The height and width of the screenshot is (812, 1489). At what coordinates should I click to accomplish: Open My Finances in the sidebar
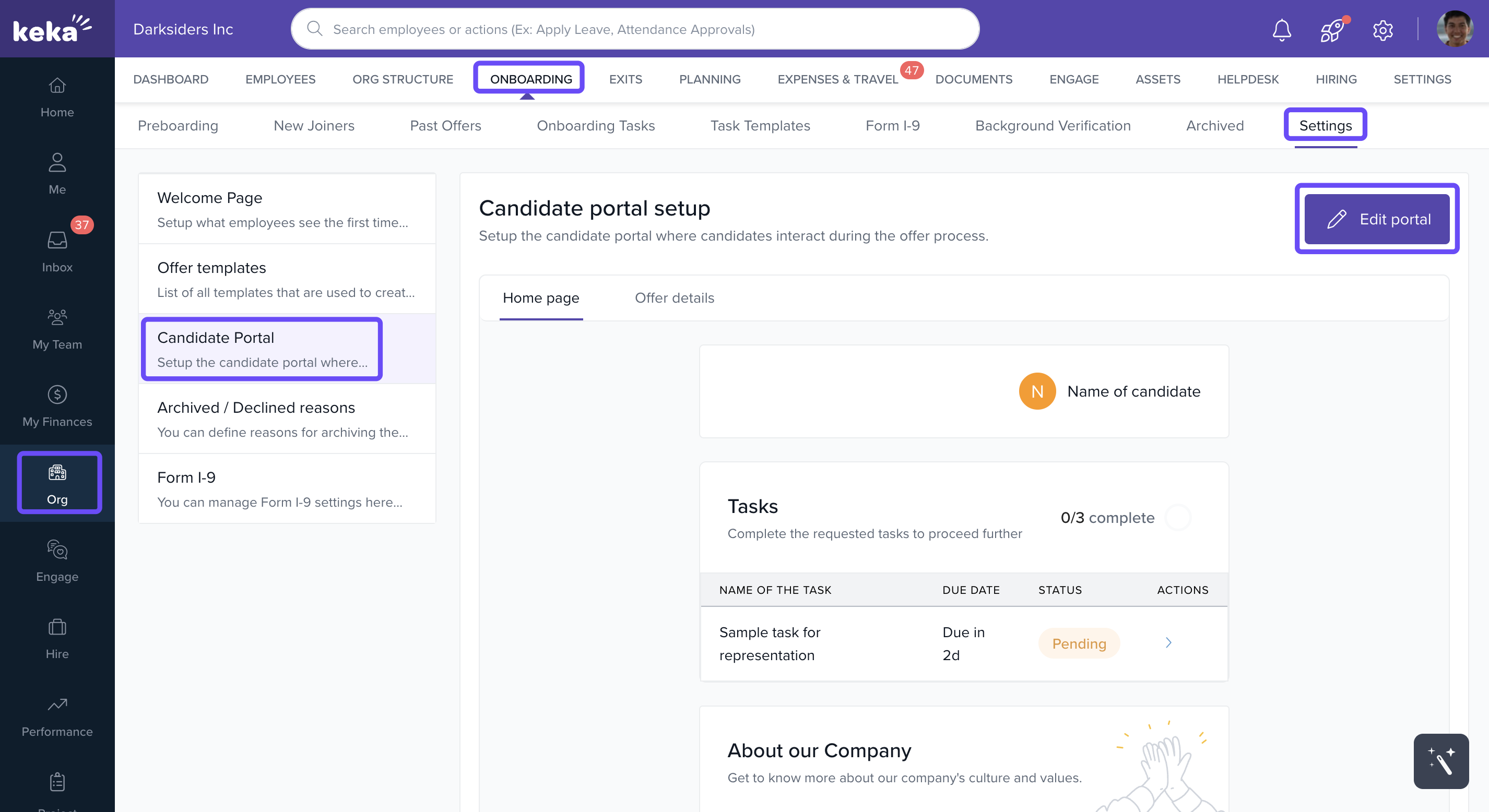[x=56, y=407]
